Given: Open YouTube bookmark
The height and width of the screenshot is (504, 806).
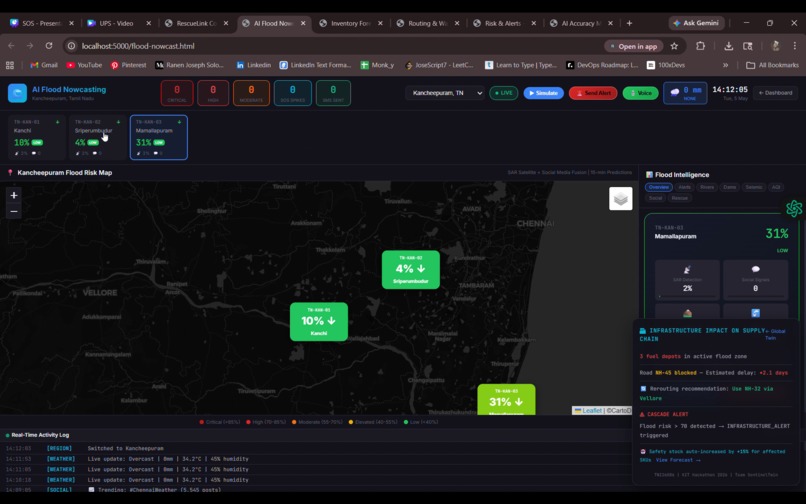Looking at the screenshot, I should click(84, 65).
